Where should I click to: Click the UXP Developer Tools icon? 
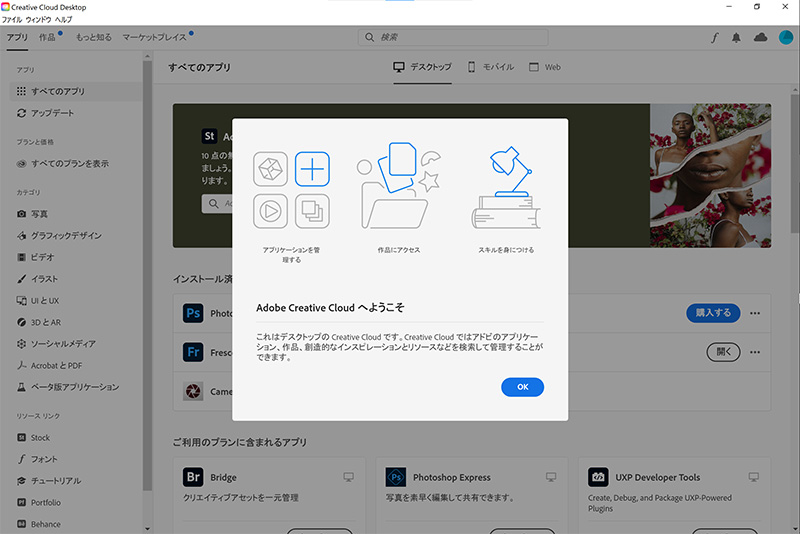pyautogui.click(x=599, y=477)
